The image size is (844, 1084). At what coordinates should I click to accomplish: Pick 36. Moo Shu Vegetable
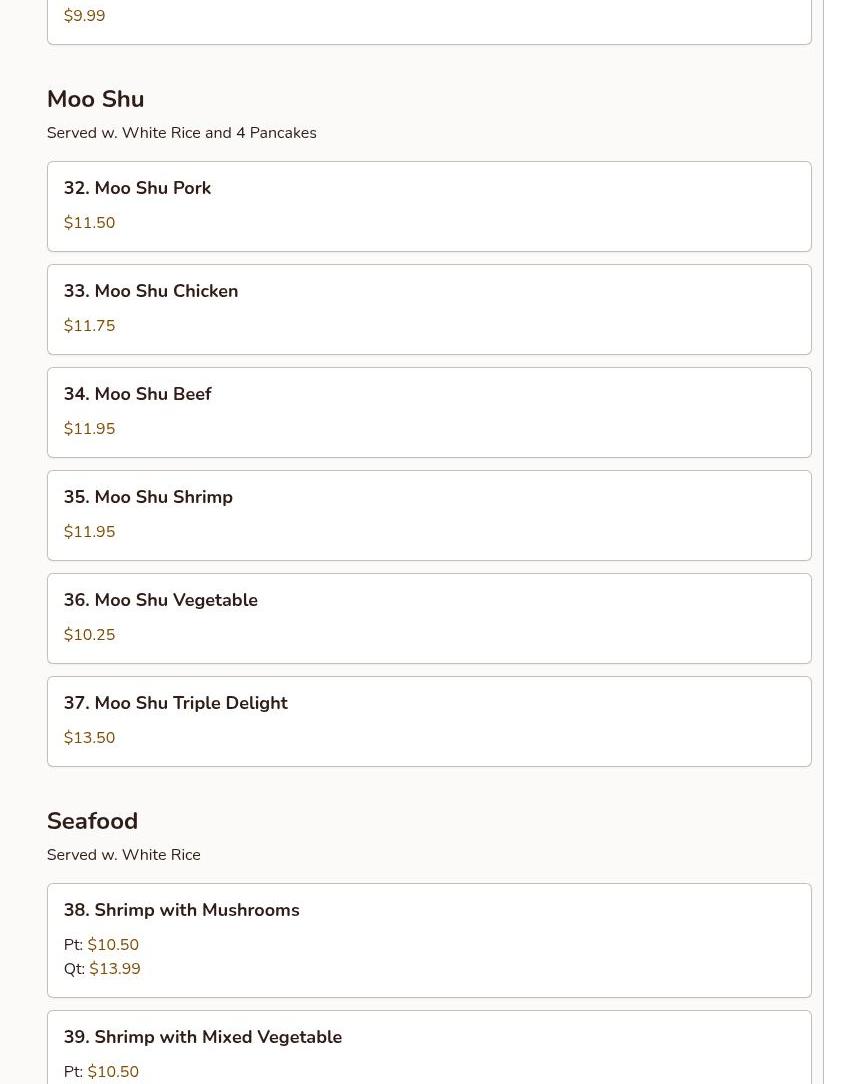point(429,619)
